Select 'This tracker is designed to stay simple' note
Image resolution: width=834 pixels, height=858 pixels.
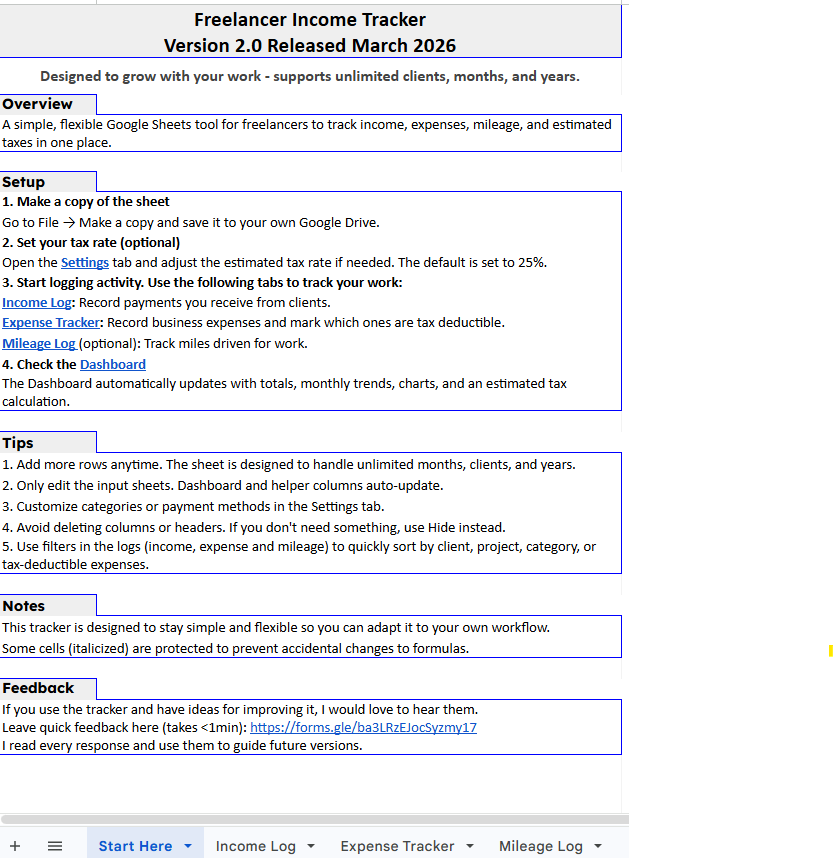point(310,628)
